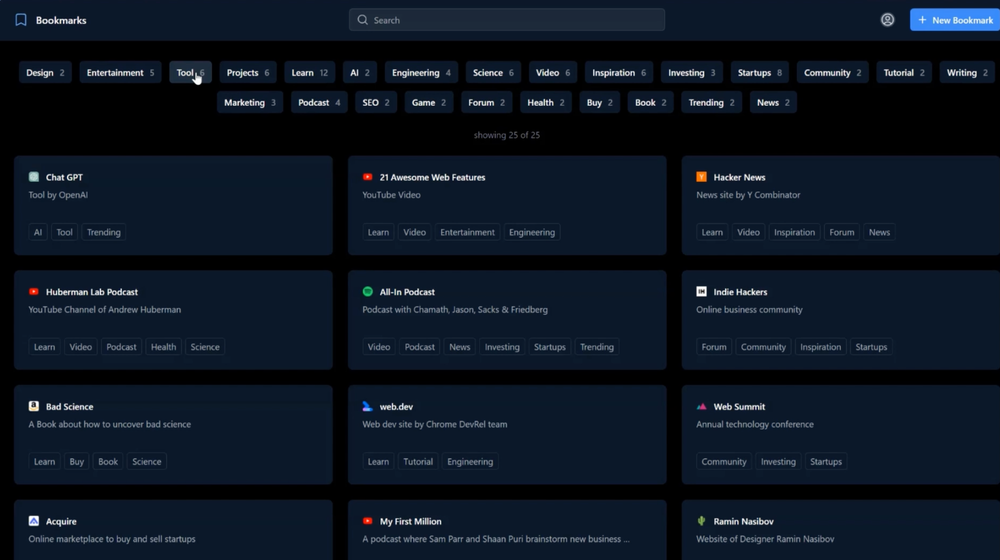This screenshot has height=560, width=1000.
Task: Click the Indie Hackers IH icon
Action: coord(702,291)
